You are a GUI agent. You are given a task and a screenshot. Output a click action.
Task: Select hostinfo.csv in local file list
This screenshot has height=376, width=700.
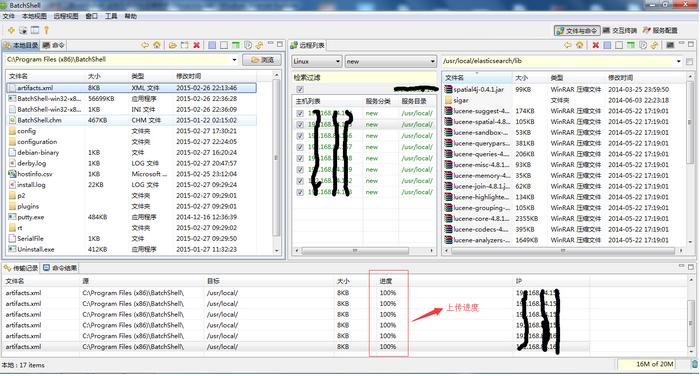pos(132,174)
